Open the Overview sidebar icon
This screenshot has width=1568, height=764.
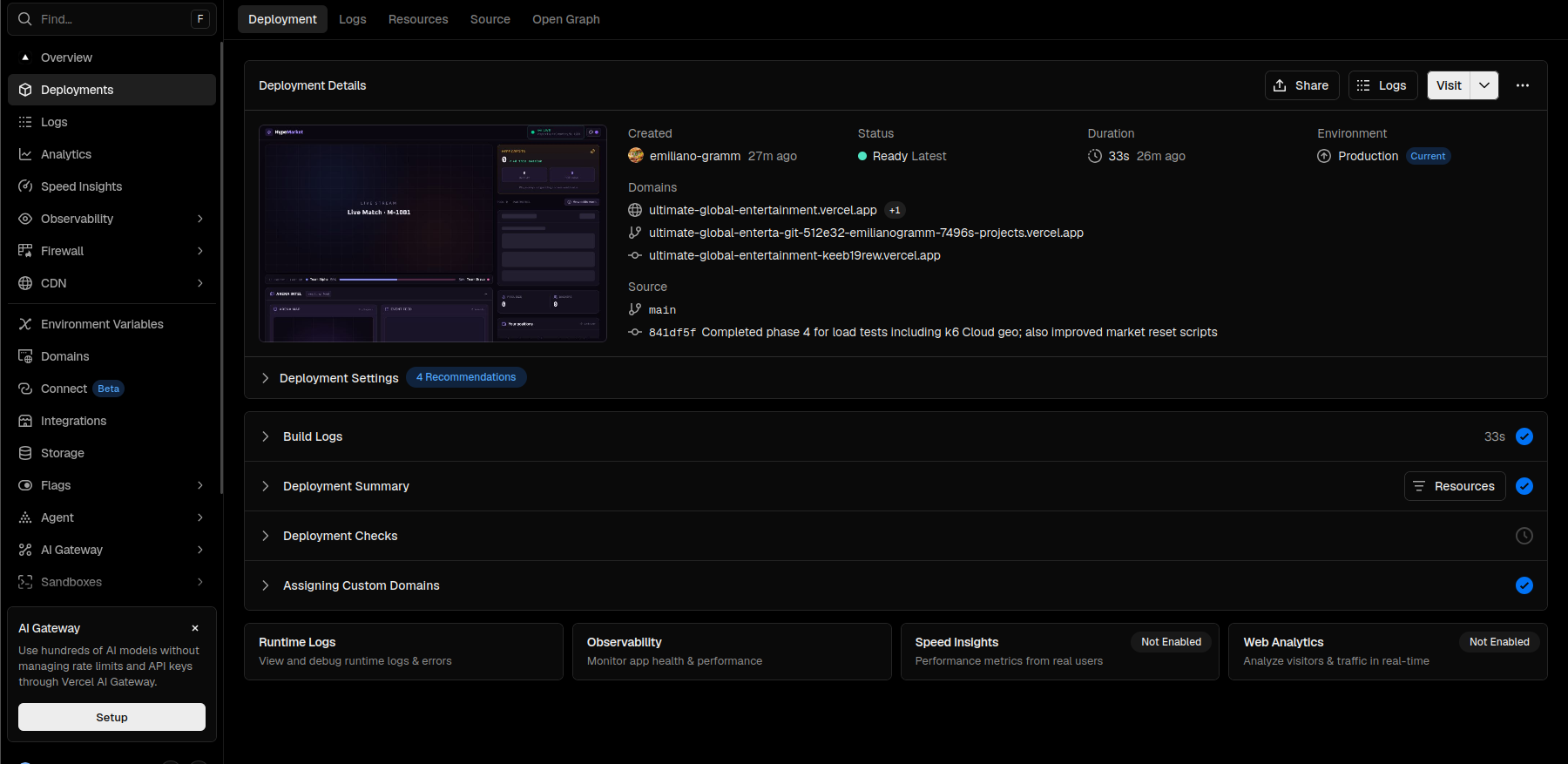pos(25,57)
